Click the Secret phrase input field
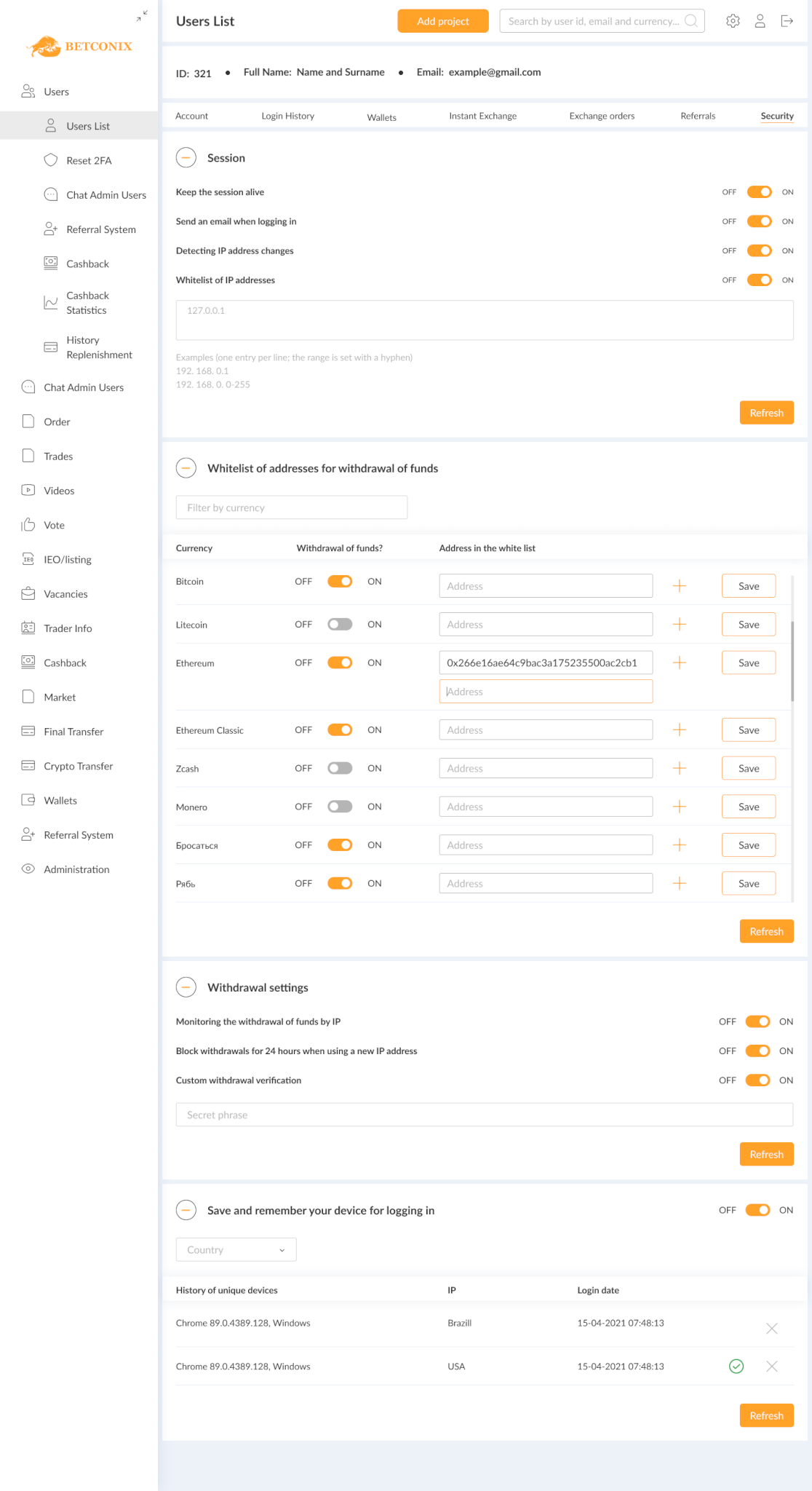 point(484,1115)
